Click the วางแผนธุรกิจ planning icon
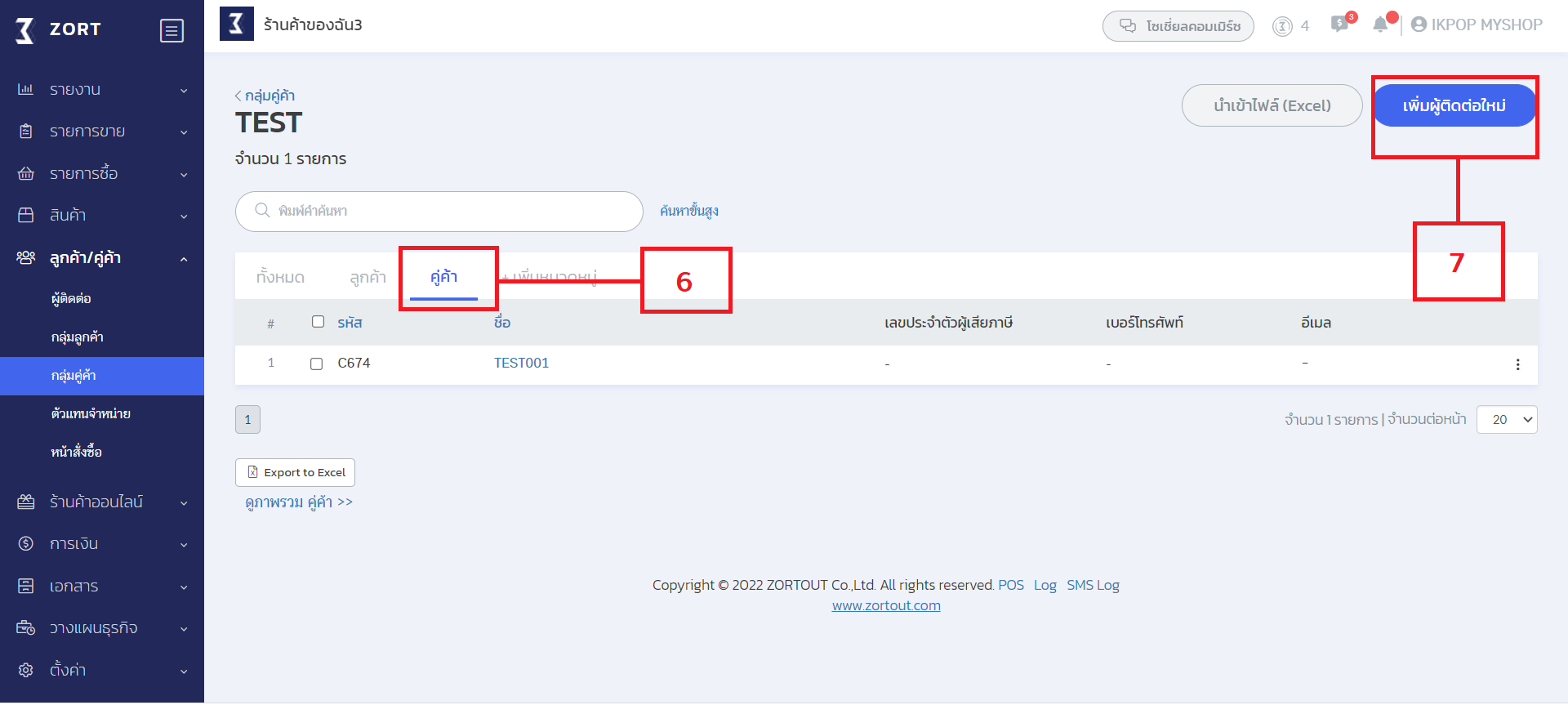 click(x=26, y=627)
